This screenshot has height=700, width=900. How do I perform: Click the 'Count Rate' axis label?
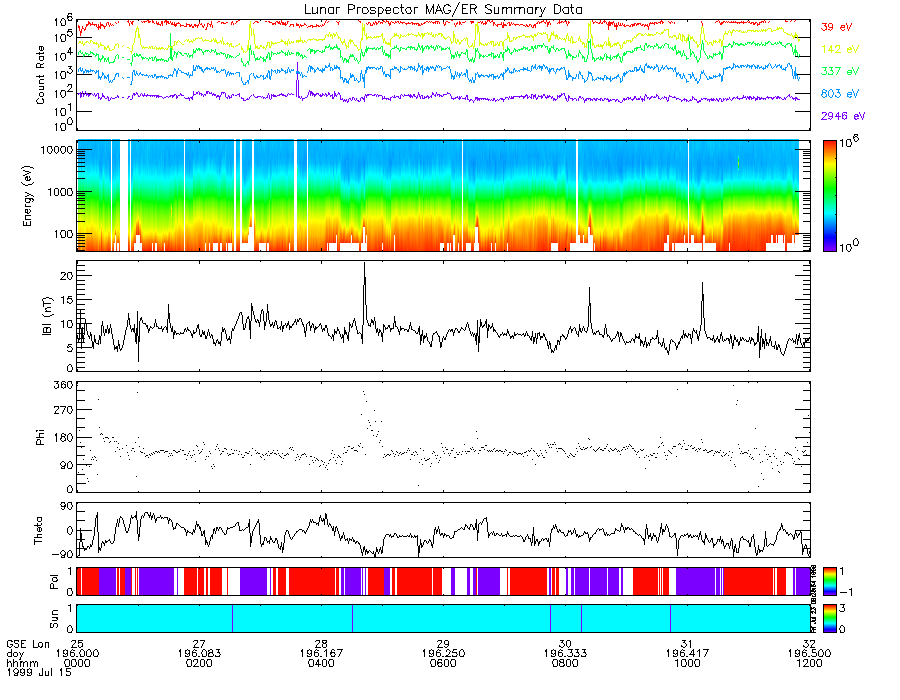tap(40, 75)
